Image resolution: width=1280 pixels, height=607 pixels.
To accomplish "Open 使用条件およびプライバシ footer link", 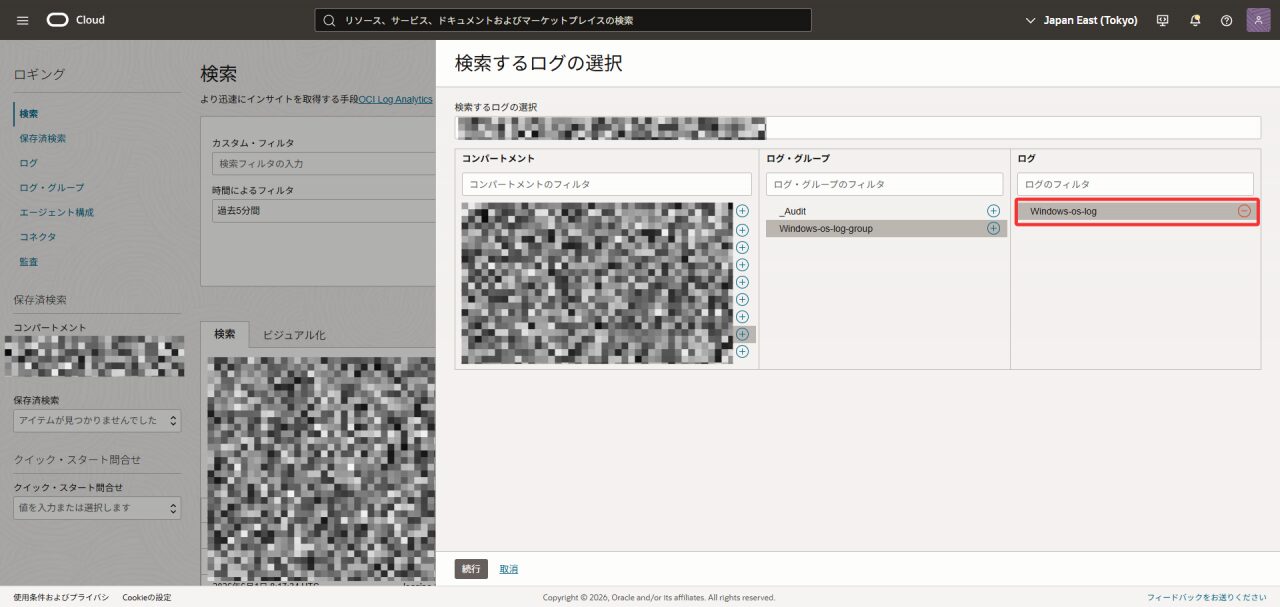I will pyautogui.click(x=61, y=597).
